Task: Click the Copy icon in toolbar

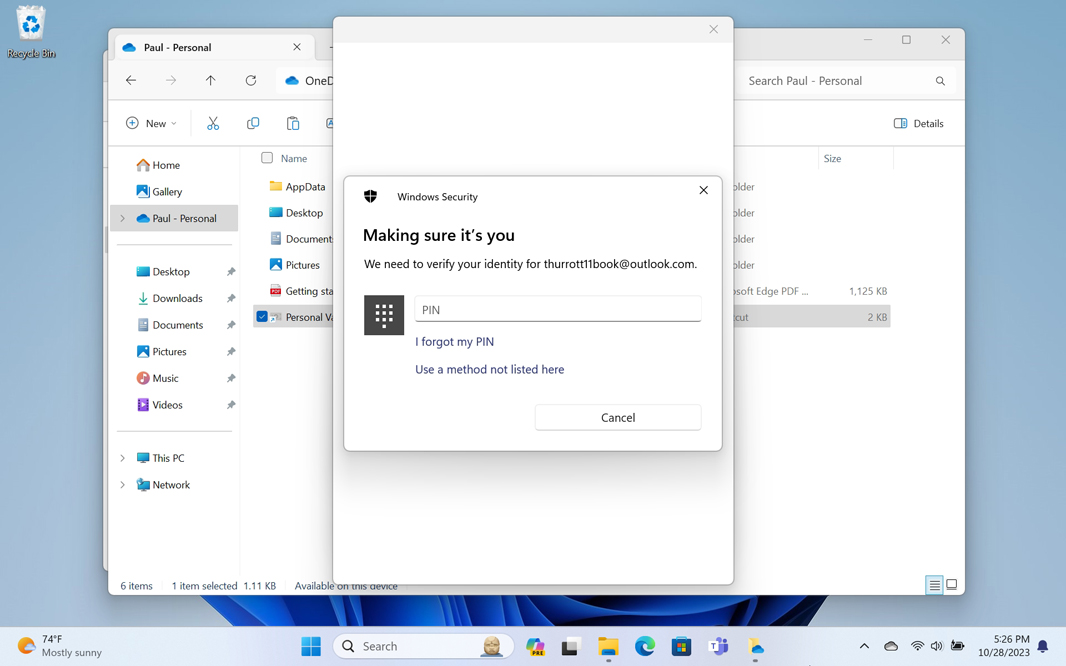Action: click(253, 123)
